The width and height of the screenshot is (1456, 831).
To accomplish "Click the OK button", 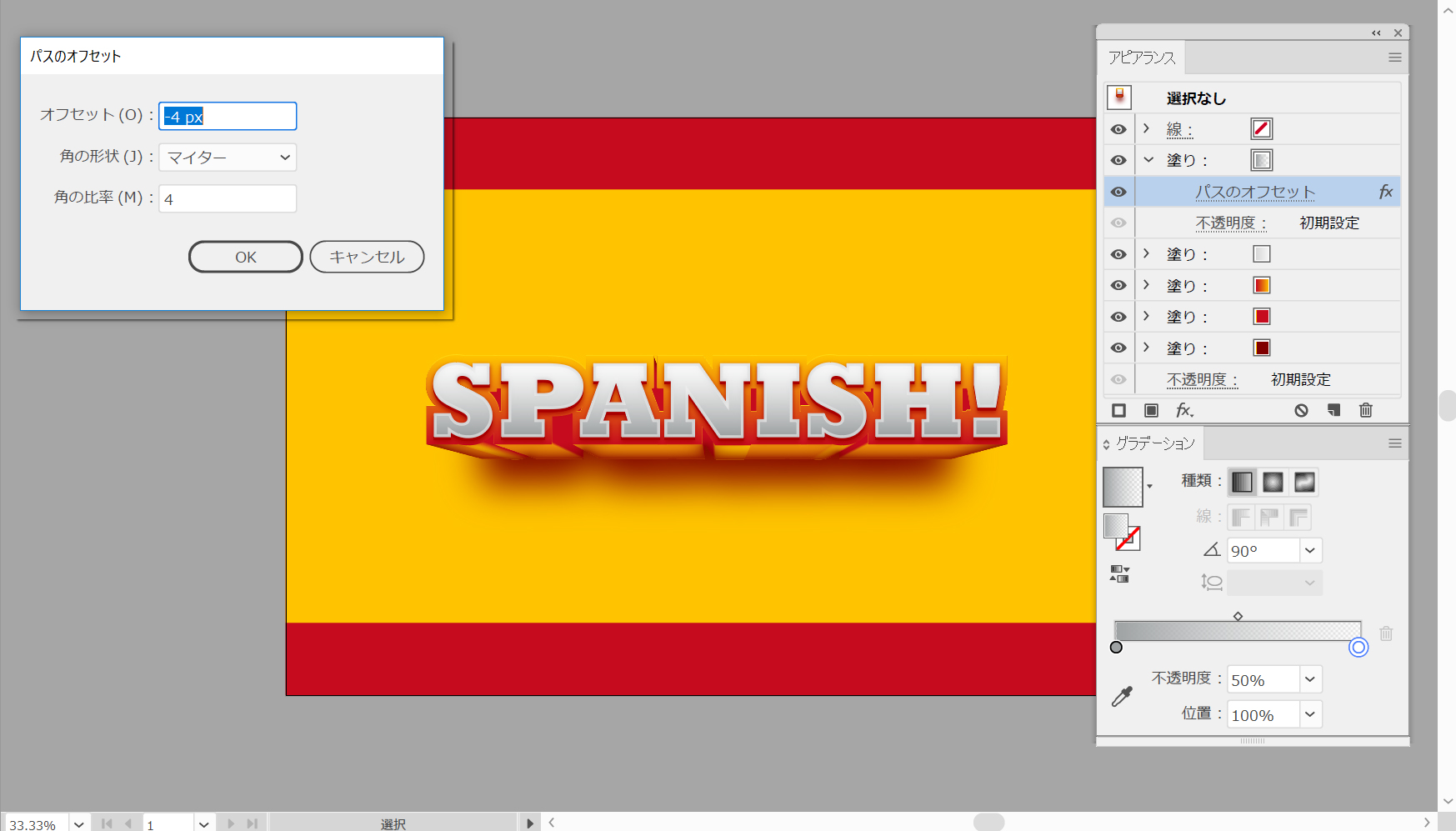I will [x=245, y=257].
